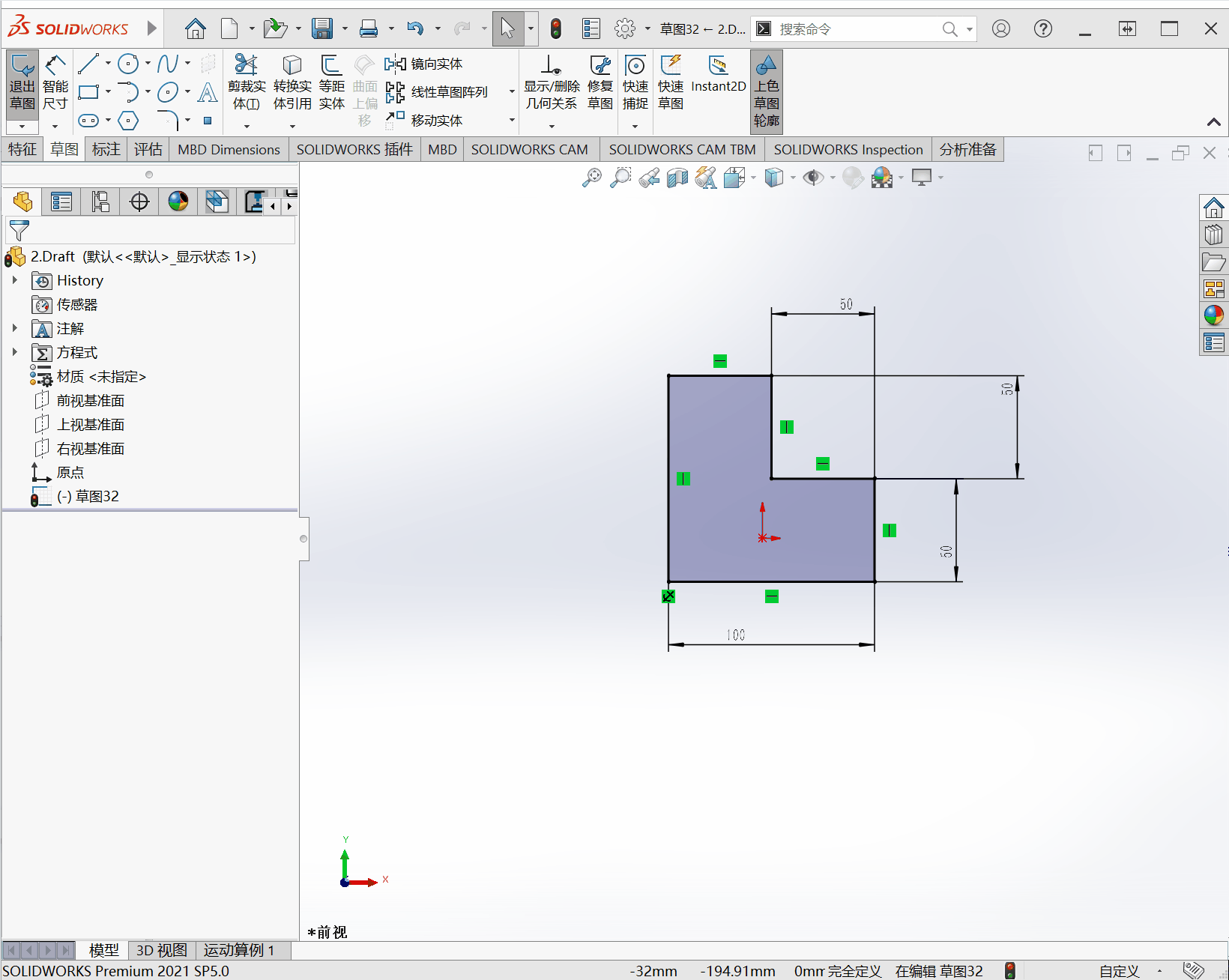Open the 3D 视图 bottom tab
1229x980 pixels.
click(161, 951)
